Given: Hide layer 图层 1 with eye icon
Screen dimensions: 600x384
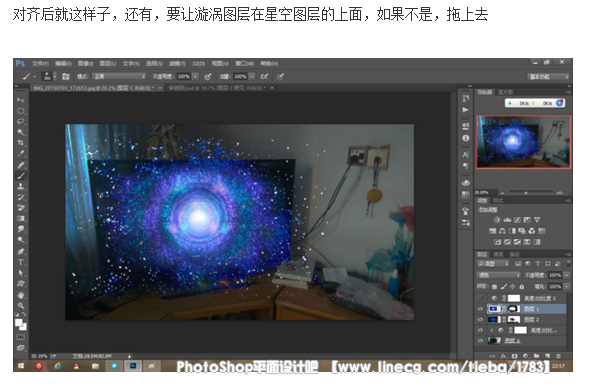Looking at the screenshot, I should 480,309.
